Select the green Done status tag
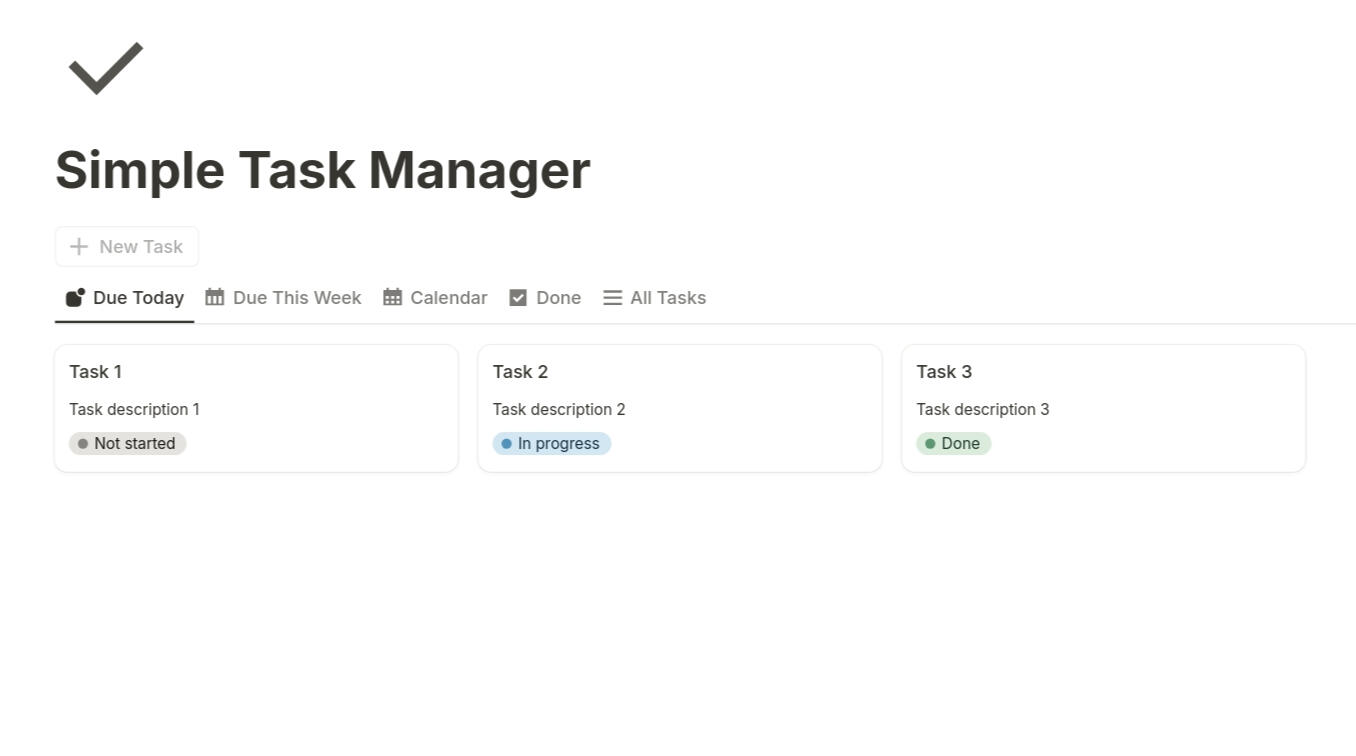Screen dimensions: 1356x756 click(x=954, y=444)
